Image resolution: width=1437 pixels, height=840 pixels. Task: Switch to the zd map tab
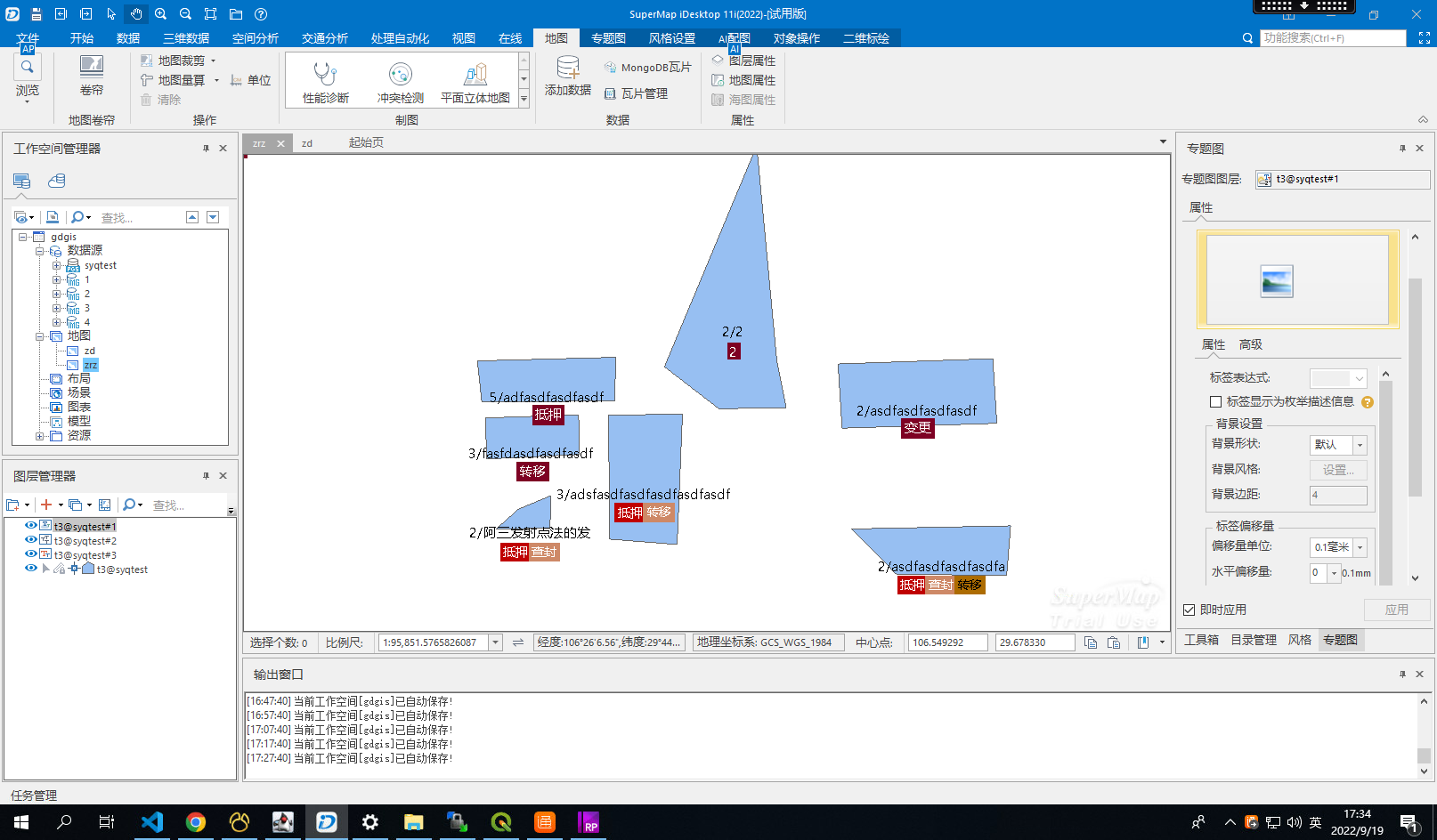(307, 143)
